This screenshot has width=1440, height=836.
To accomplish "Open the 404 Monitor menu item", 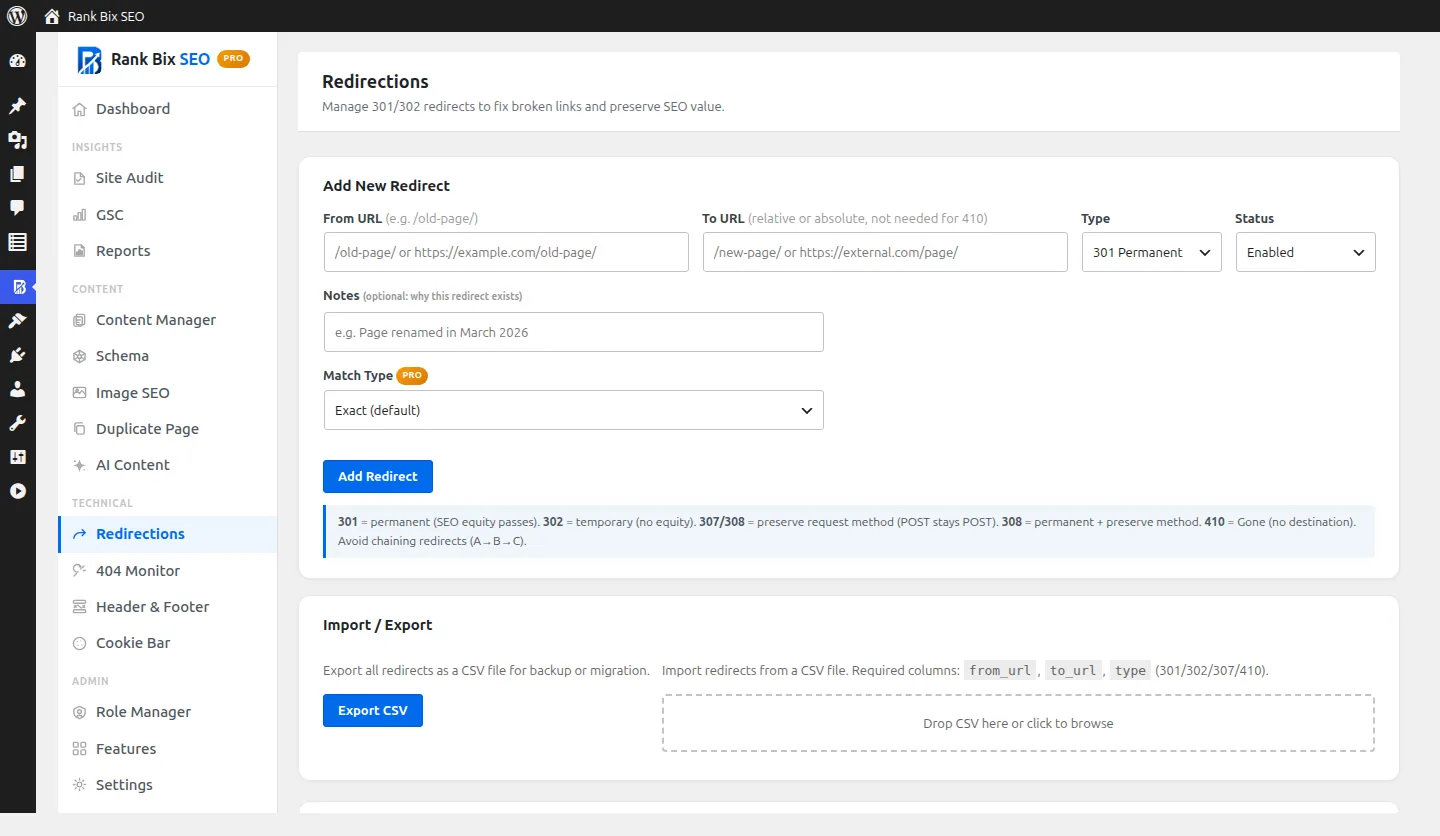I will (168, 571).
